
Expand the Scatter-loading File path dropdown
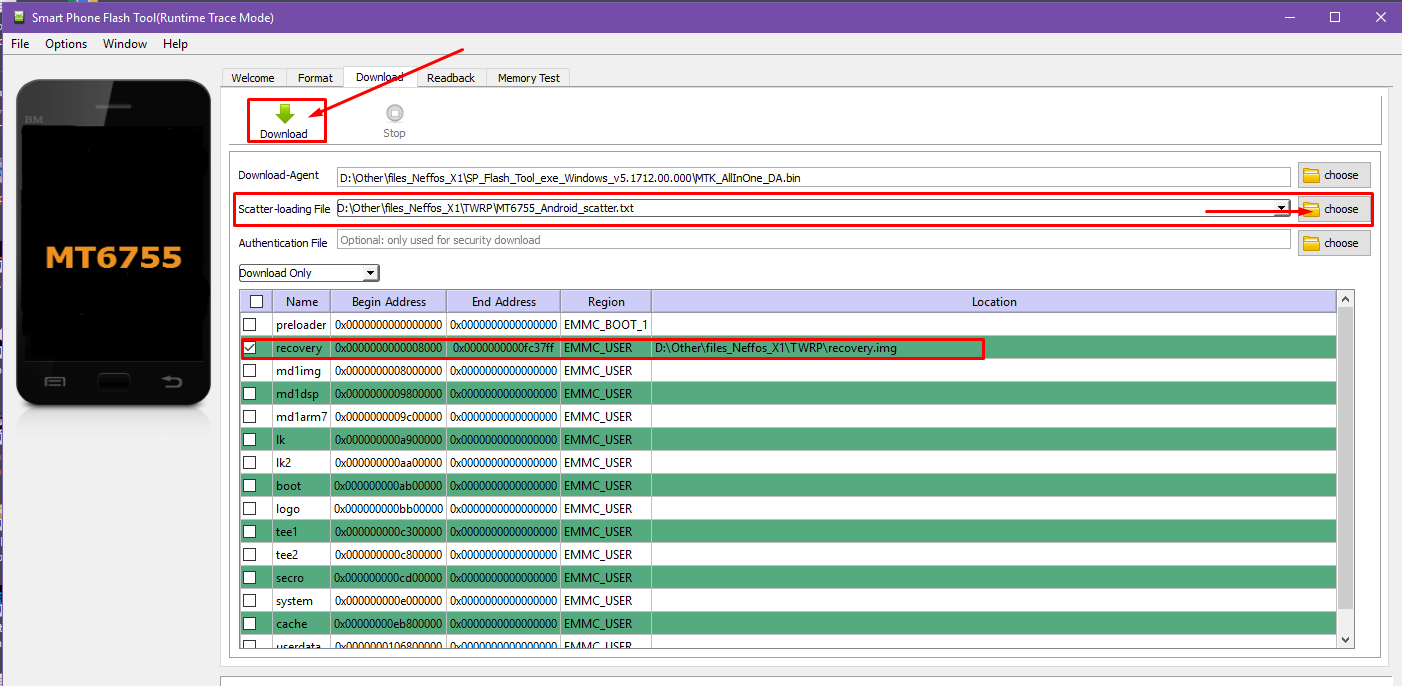click(1282, 208)
